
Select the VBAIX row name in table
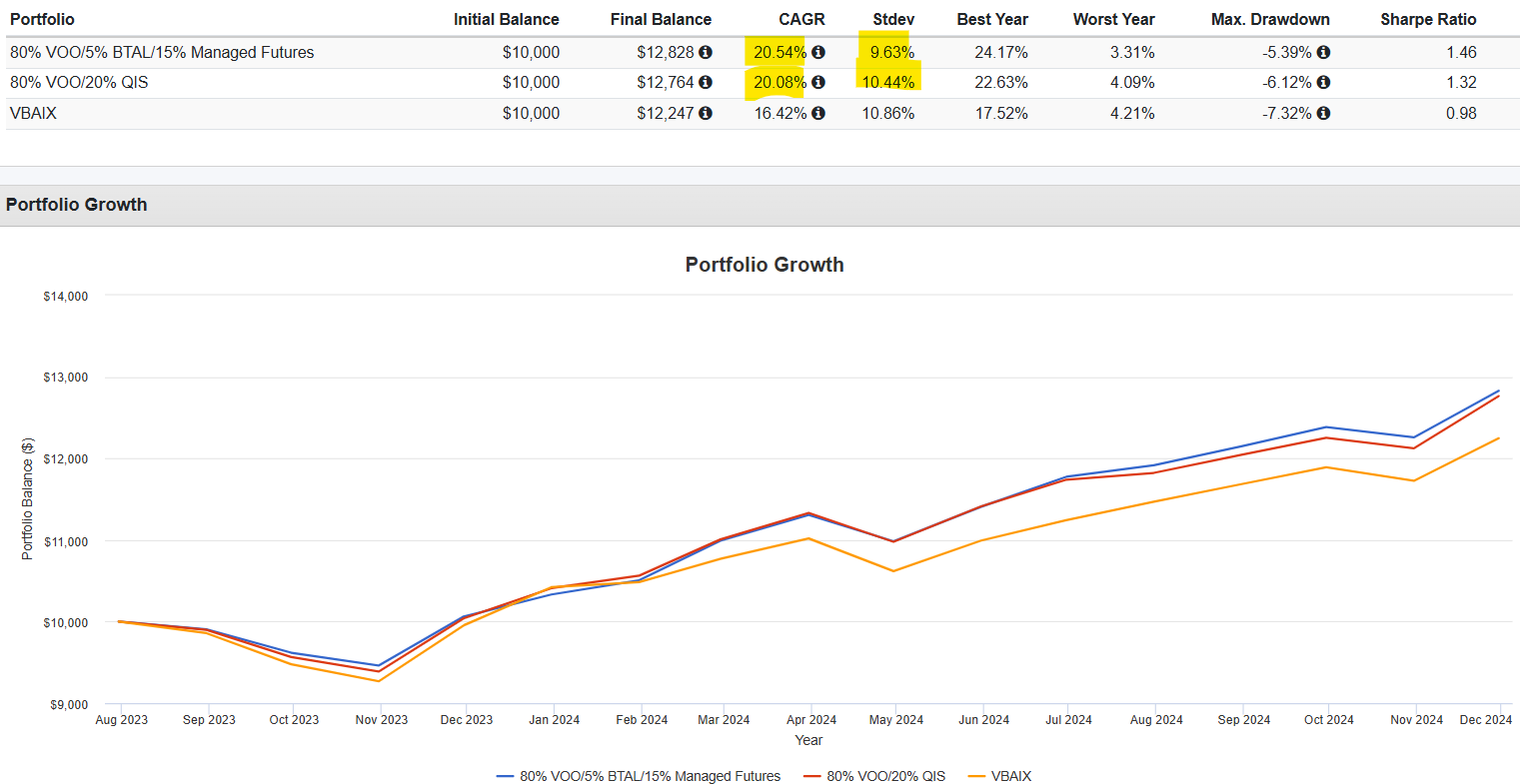pos(33,114)
